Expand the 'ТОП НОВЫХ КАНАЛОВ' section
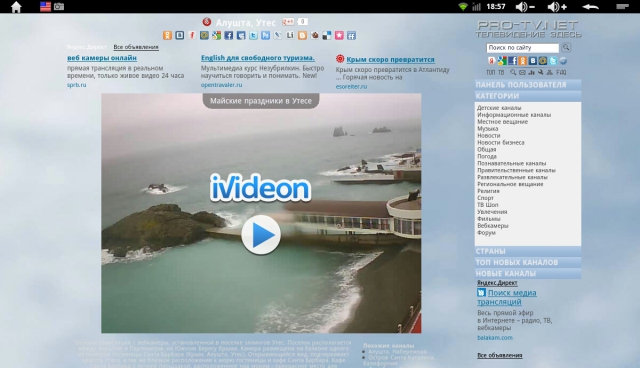640x368 pixels. [x=528, y=262]
